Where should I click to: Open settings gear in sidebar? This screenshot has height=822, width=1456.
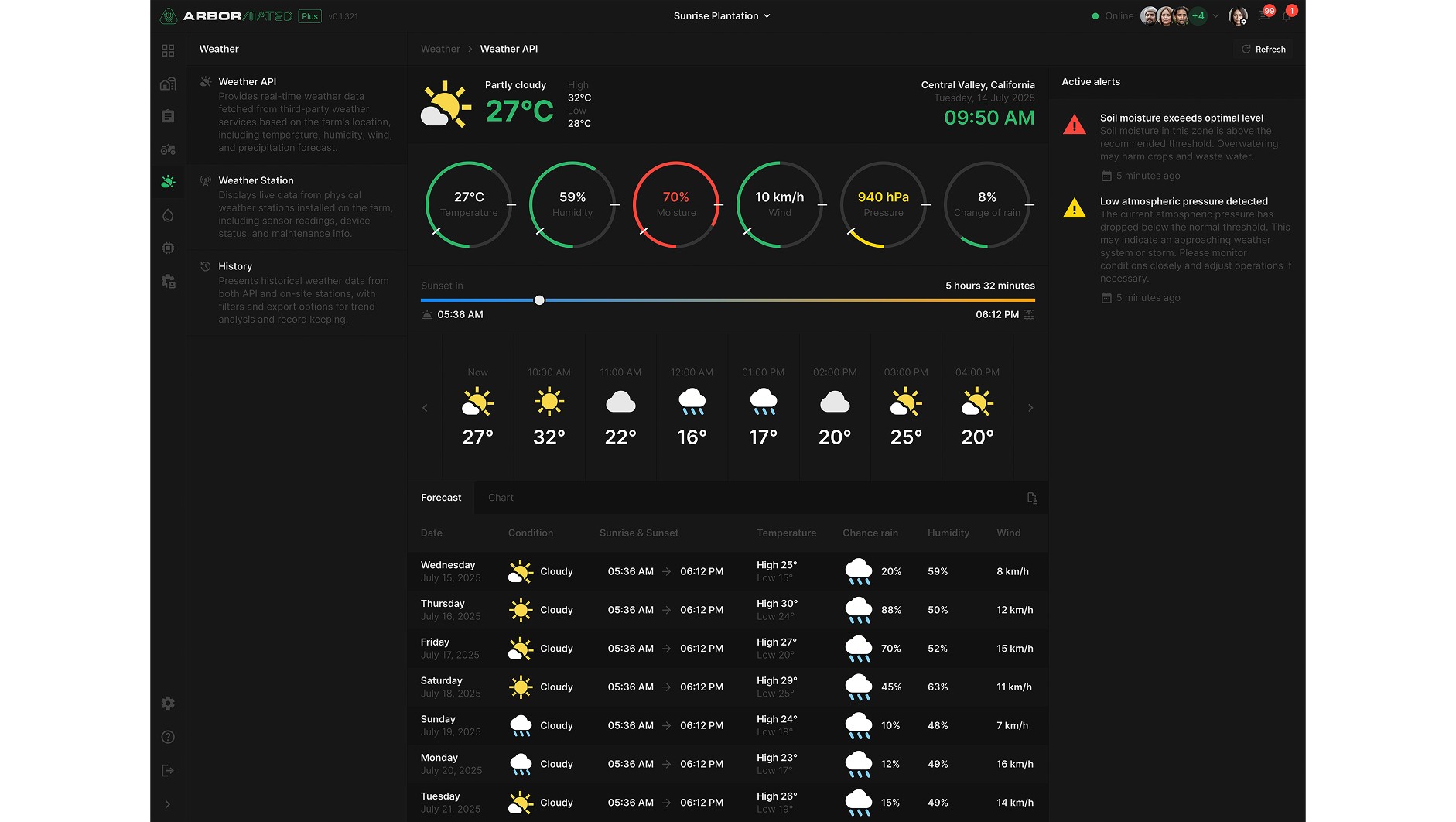168,703
